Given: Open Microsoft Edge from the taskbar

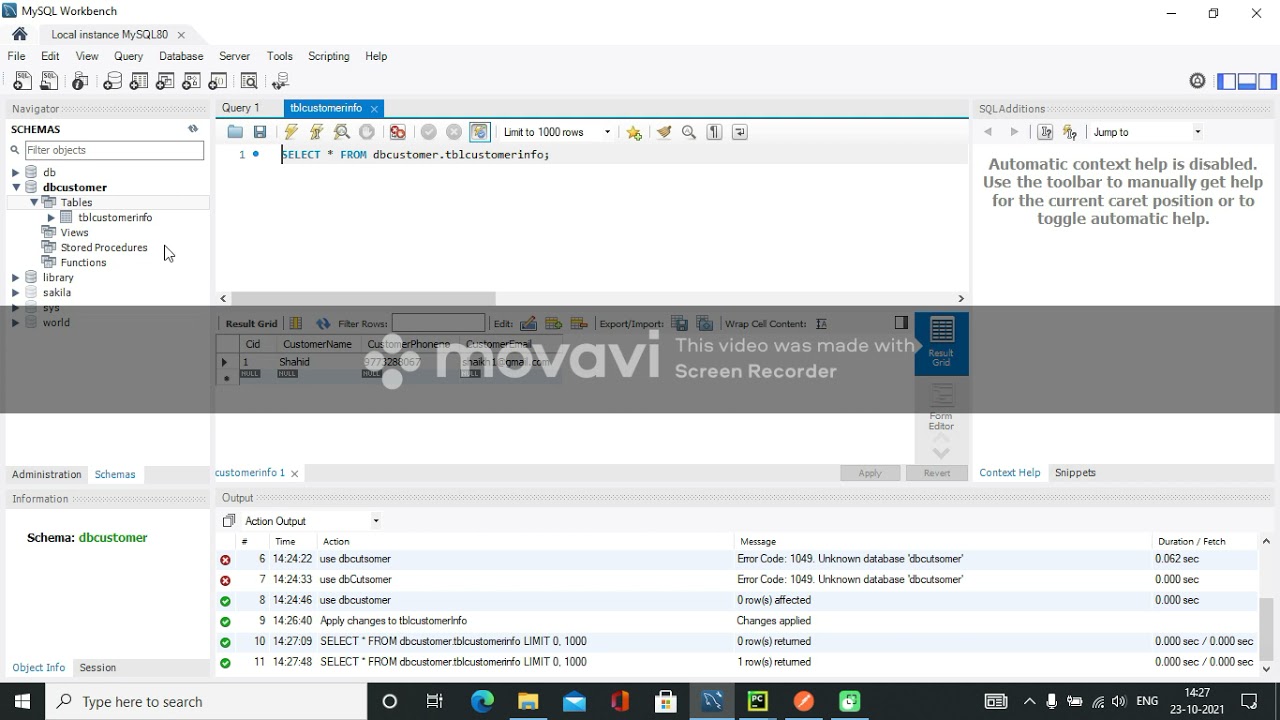Looking at the screenshot, I should point(482,701).
